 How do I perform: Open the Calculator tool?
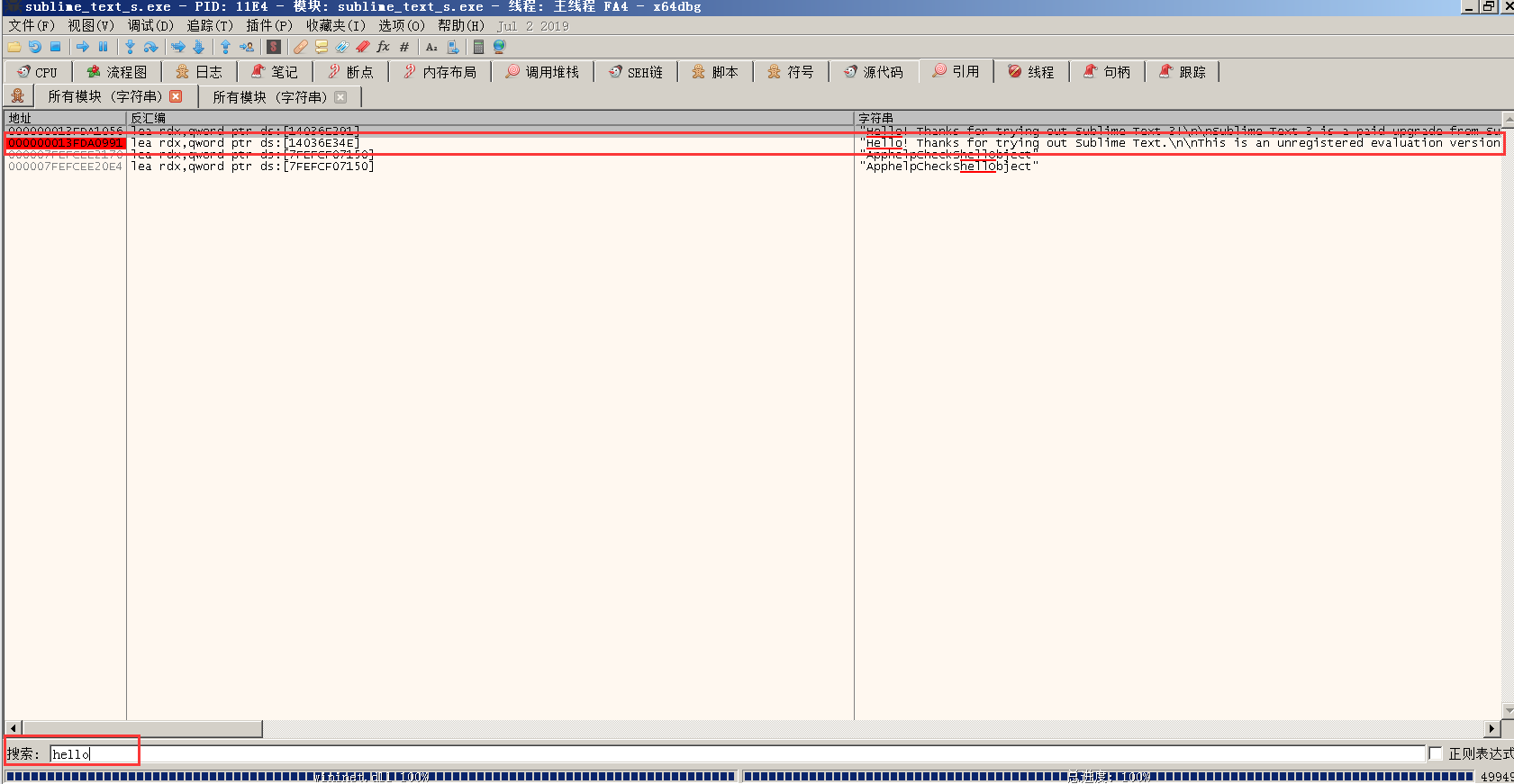click(478, 47)
